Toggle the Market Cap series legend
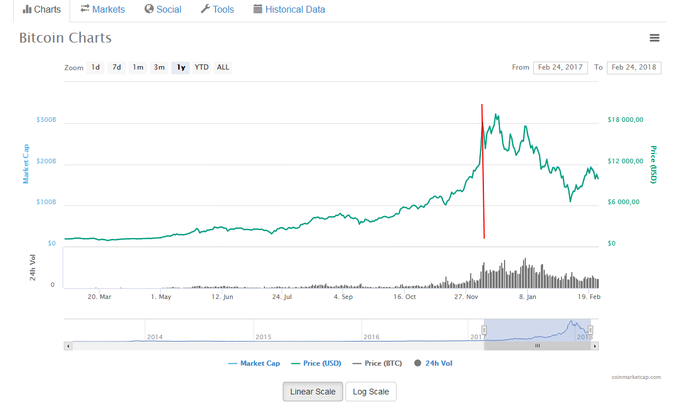This screenshot has width=700, height=414. 254,363
